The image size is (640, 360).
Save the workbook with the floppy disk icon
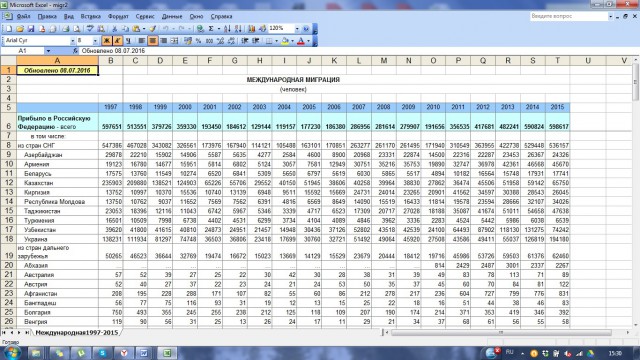click(31, 29)
